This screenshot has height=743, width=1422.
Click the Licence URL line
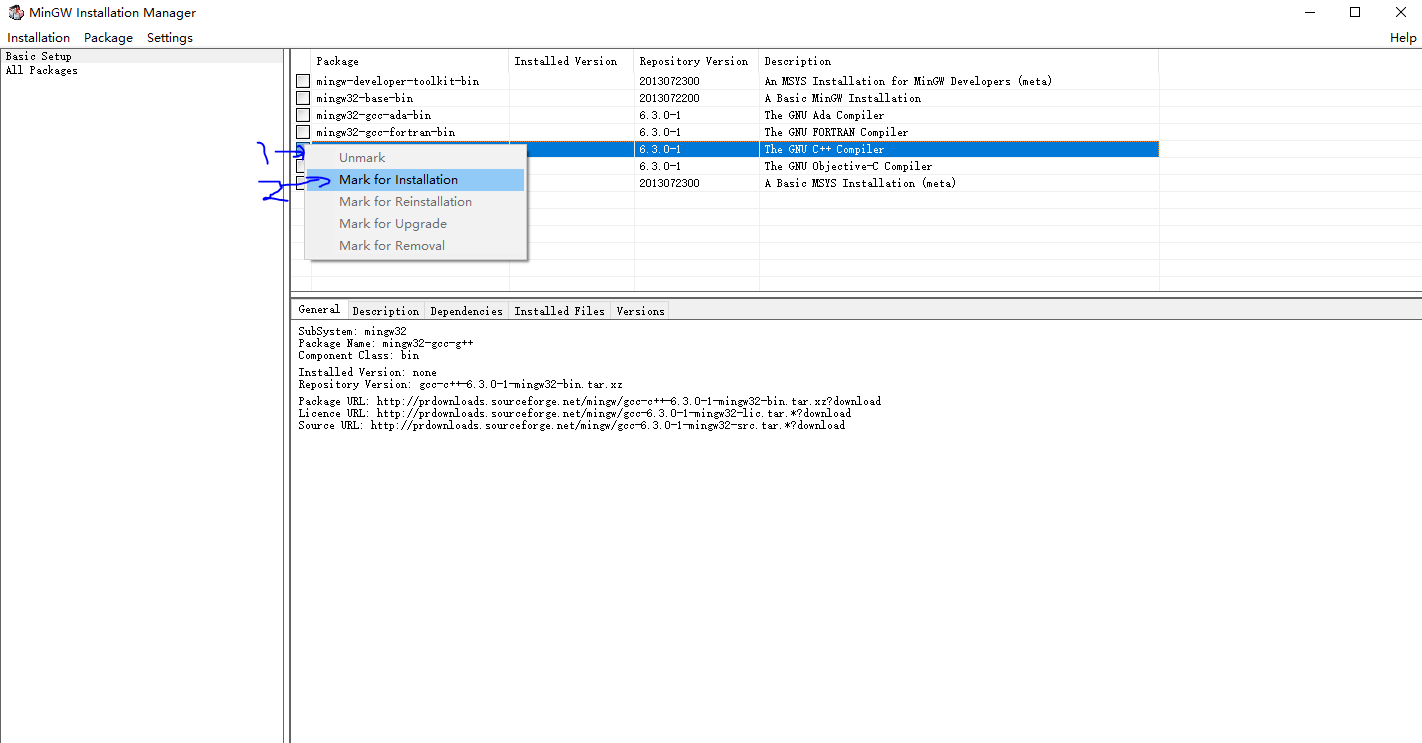574,413
